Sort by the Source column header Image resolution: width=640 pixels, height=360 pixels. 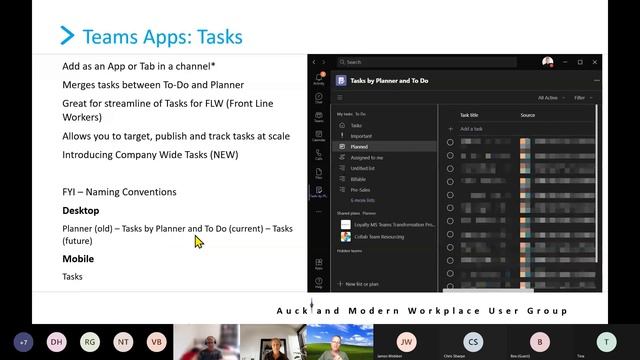(527, 115)
